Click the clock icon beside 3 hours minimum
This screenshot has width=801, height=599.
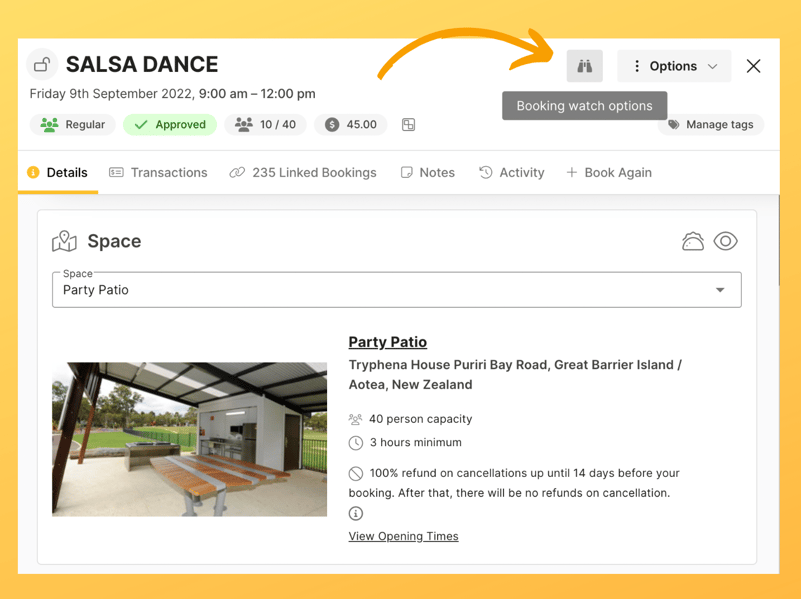[x=356, y=443]
